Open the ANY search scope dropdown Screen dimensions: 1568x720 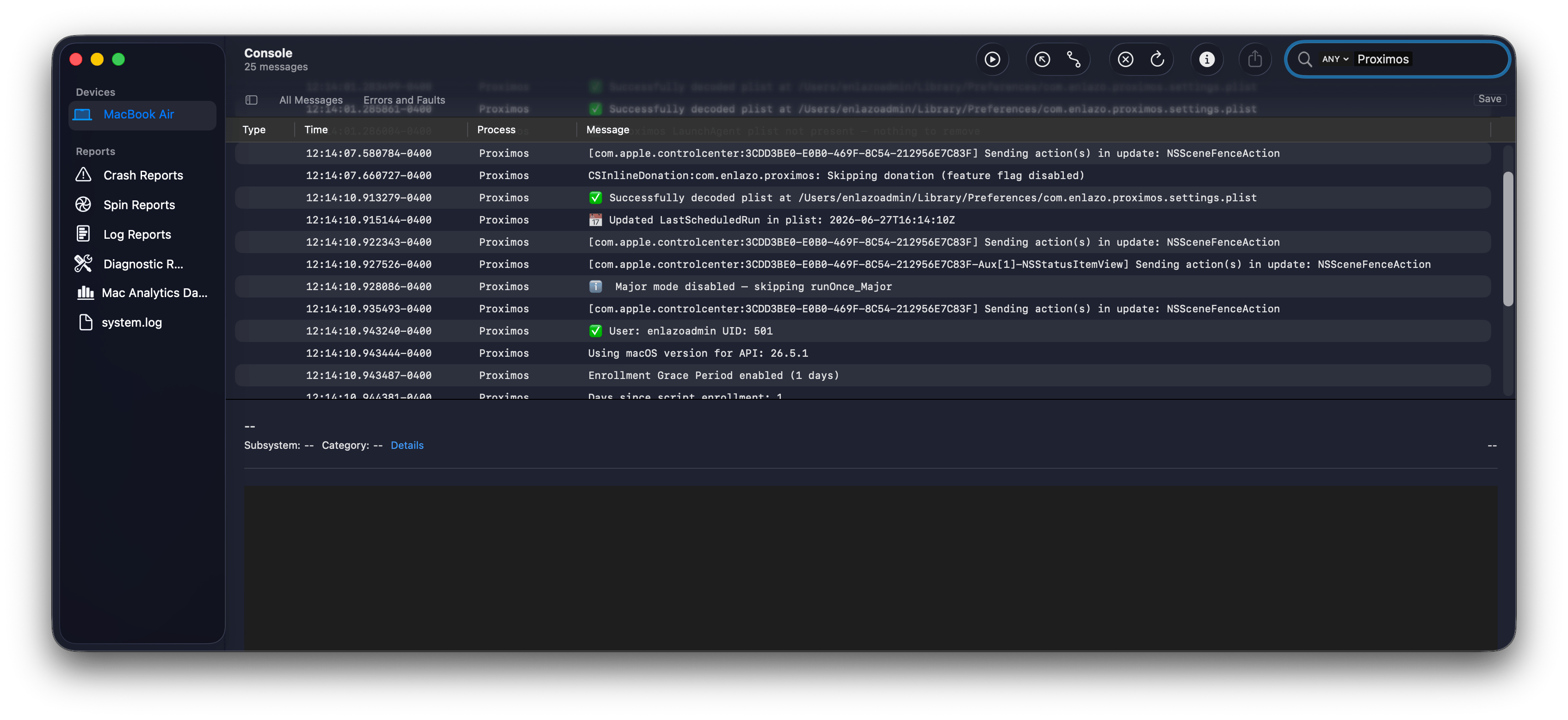tap(1335, 59)
